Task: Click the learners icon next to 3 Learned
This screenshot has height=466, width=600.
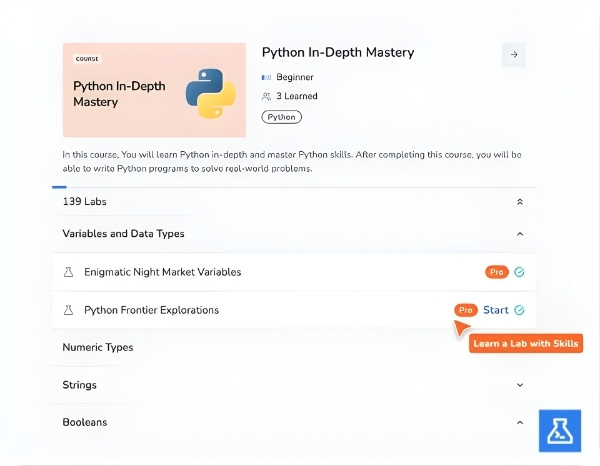Action: [x=266, y=97]
